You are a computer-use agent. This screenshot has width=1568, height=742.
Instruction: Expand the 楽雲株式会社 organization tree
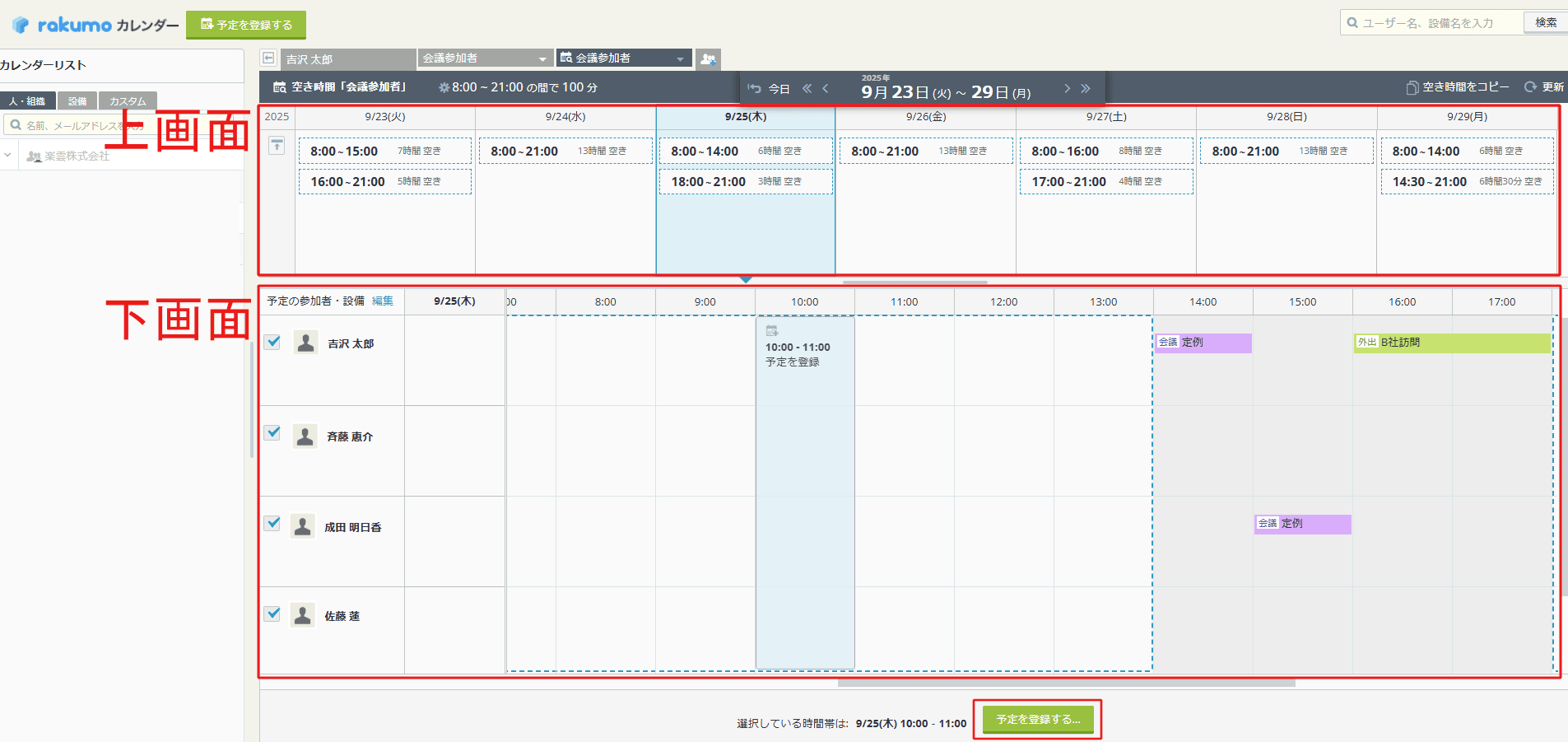point(8,155)
